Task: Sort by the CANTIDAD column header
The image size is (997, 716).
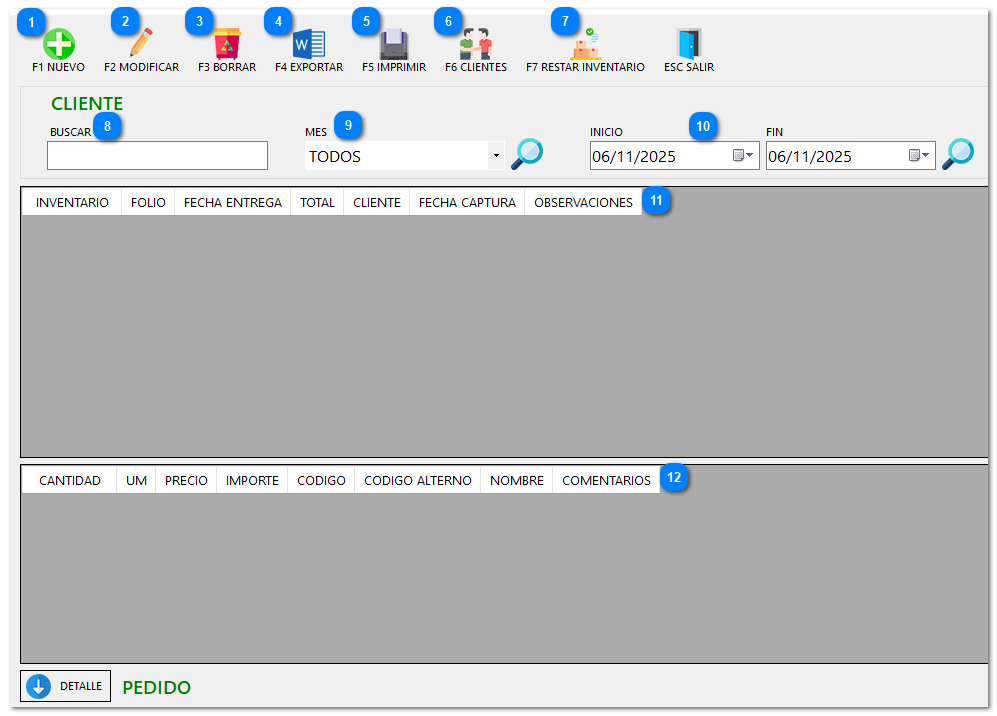Action: click(70, 480)
